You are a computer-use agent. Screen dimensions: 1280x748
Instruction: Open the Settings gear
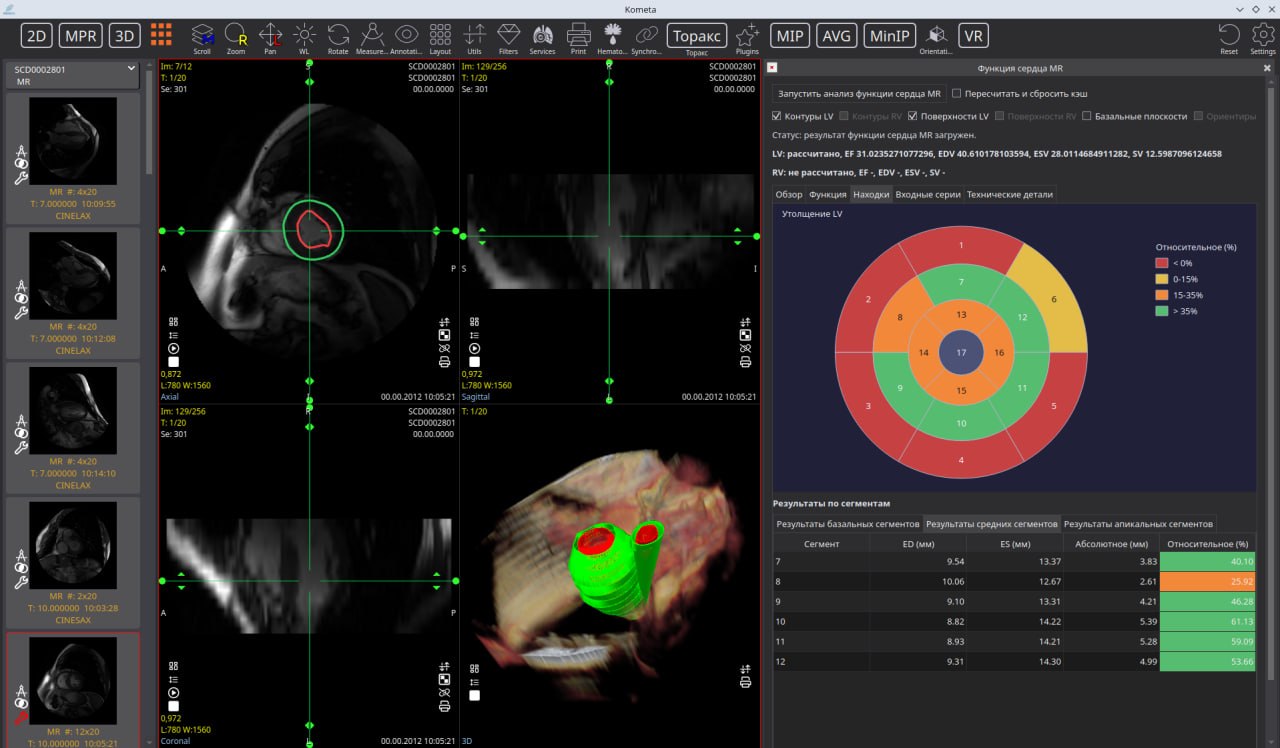pyautogui.click(x=1262, y=38)
